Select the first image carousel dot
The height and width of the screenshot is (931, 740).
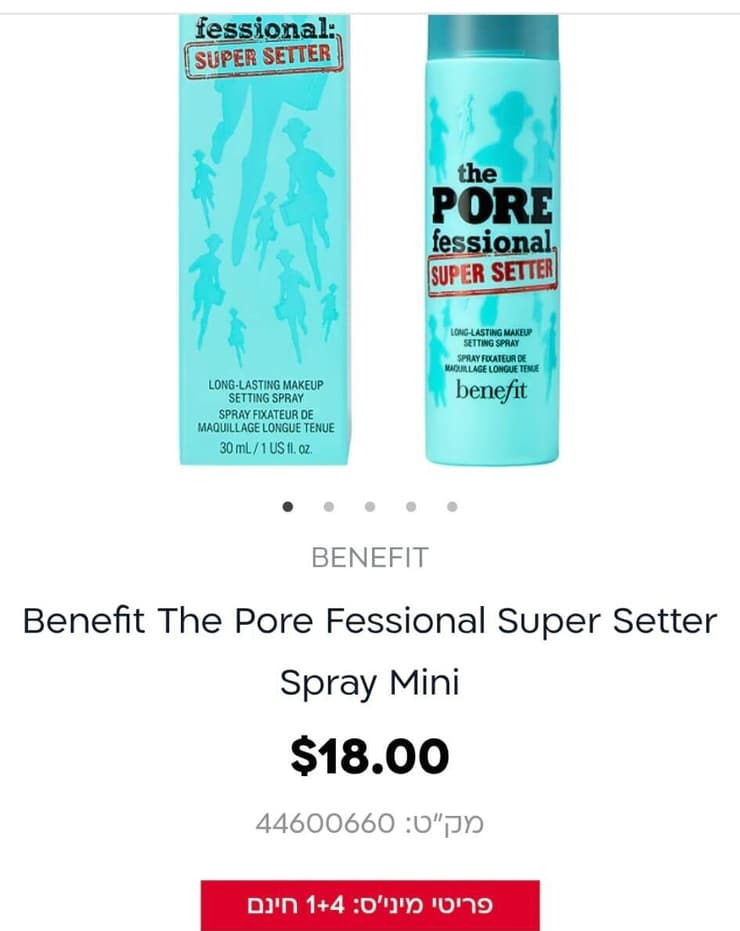click(x=288, y=506)
